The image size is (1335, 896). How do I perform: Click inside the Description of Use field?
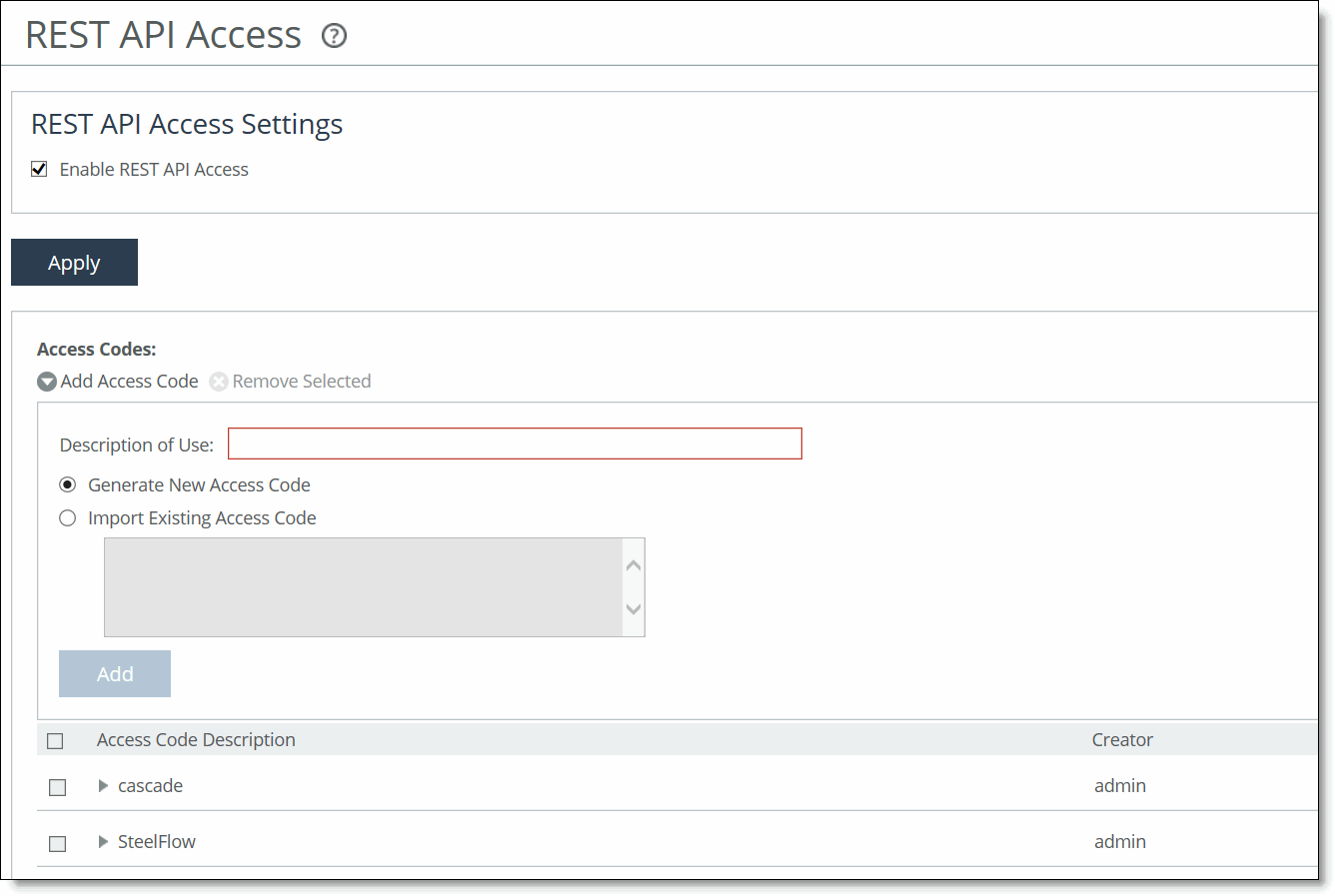pos(515,444)
